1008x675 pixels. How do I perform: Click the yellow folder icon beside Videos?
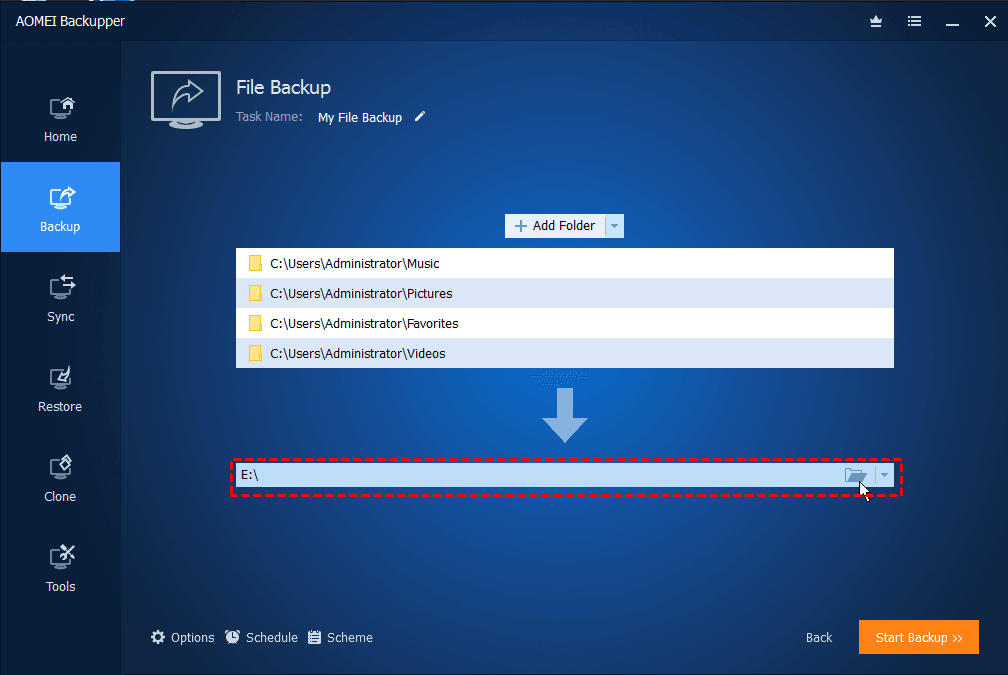coord(255,353)
